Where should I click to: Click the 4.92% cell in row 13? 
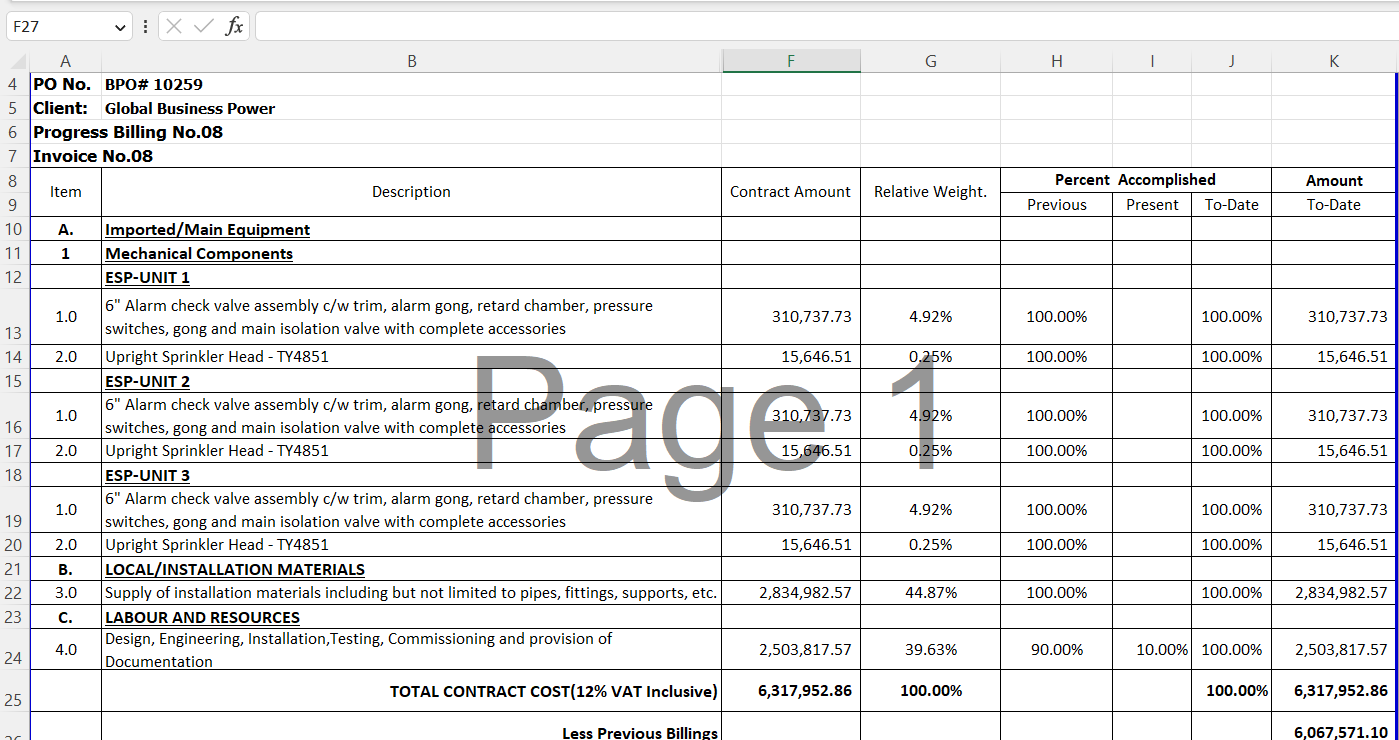(930, 316)
